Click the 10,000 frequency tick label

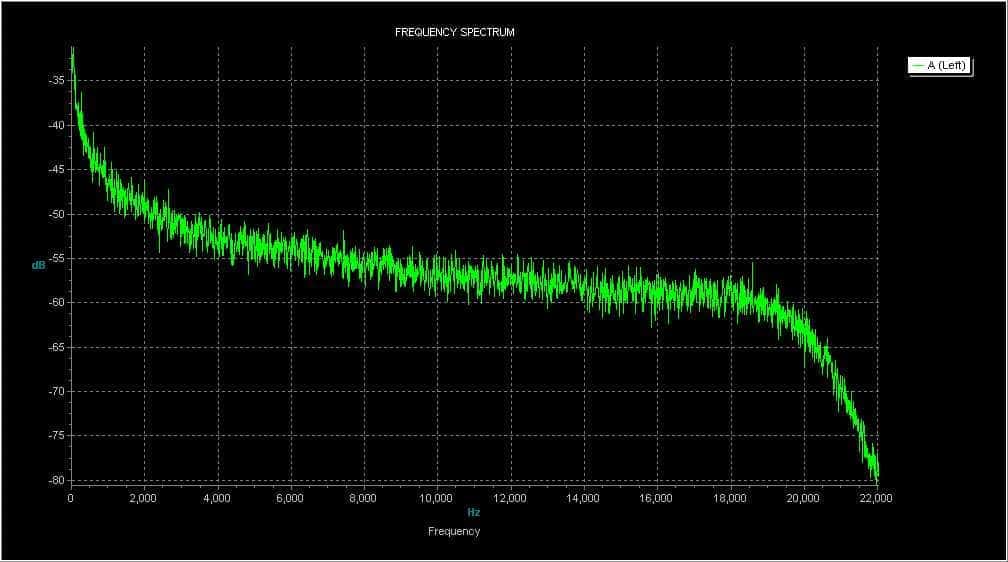[436, 498]
